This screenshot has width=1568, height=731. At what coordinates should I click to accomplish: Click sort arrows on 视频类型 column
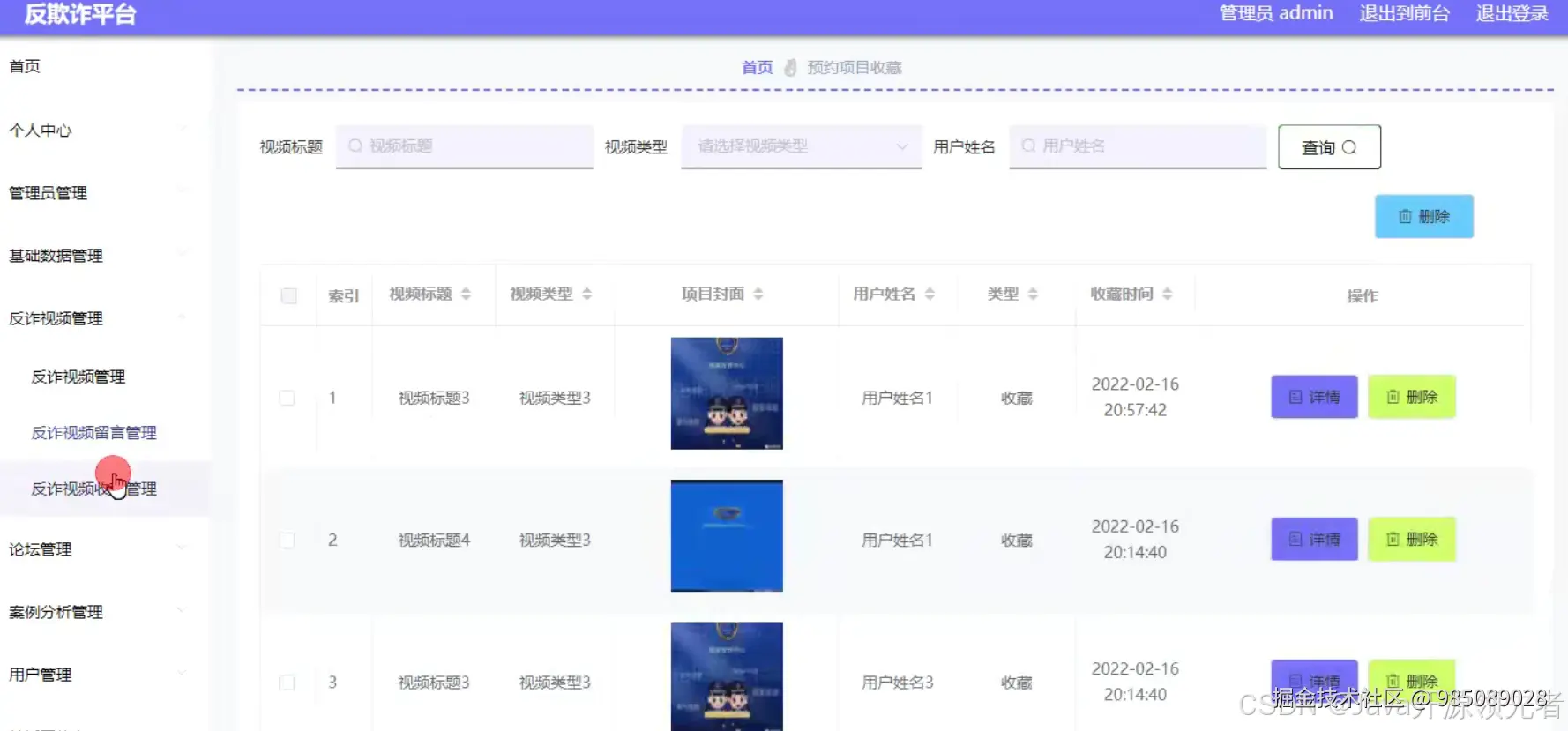586,295
